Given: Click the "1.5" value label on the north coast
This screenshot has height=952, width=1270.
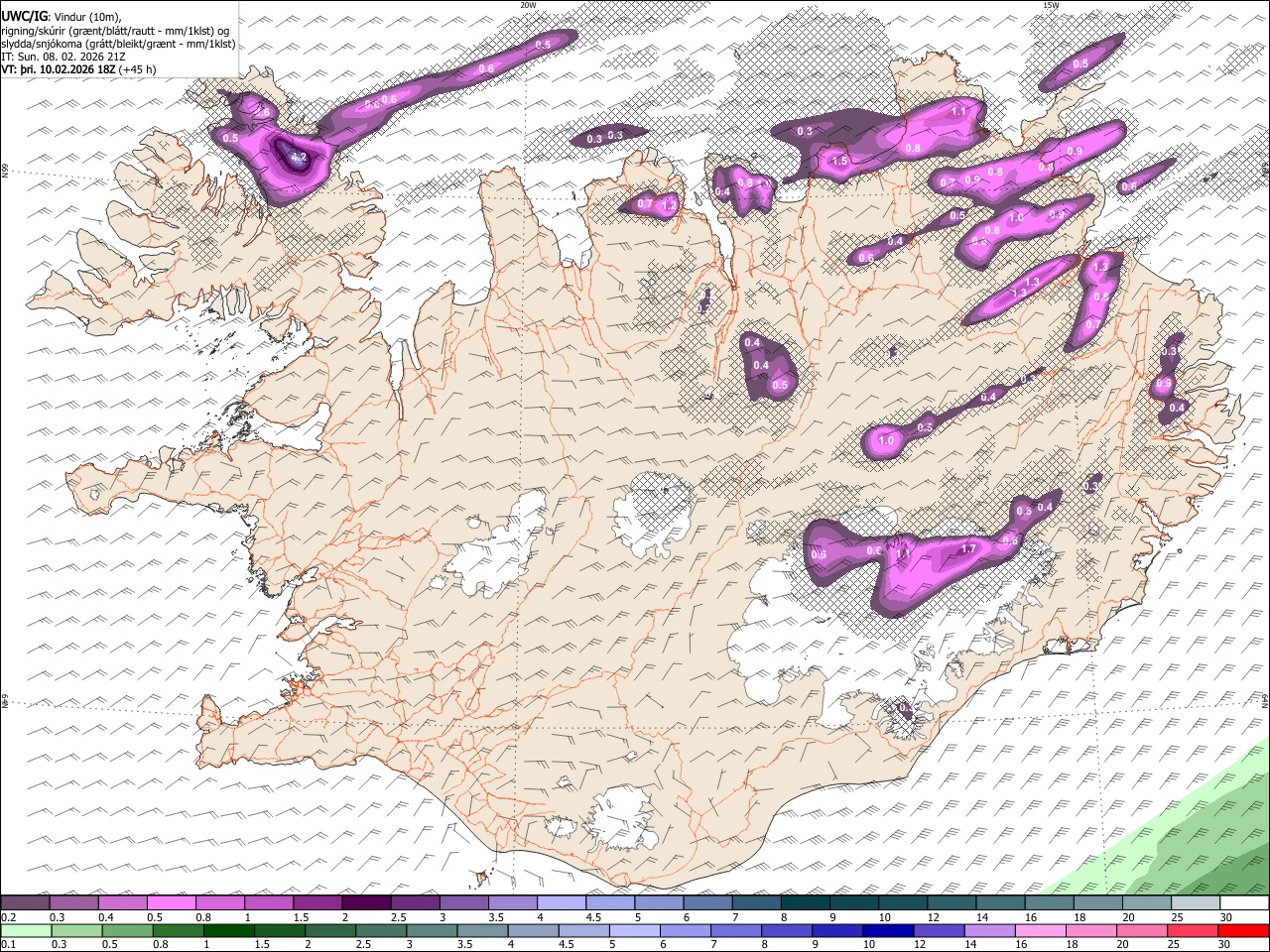Looking at the screenshot, I should pyautogui.click(x=839, y=161).
